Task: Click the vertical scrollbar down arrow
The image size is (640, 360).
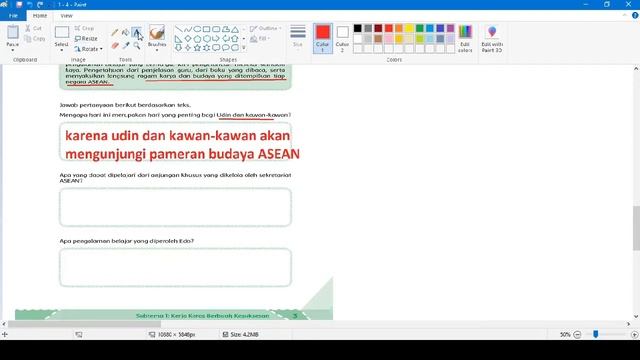Action: click(636, 316)
